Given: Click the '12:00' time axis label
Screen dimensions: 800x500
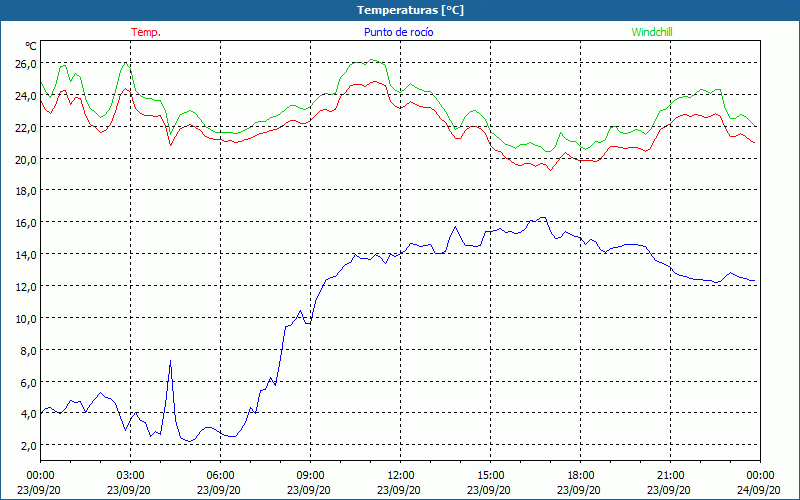Looking at the screenshot, I should click(x=401, y=476).
